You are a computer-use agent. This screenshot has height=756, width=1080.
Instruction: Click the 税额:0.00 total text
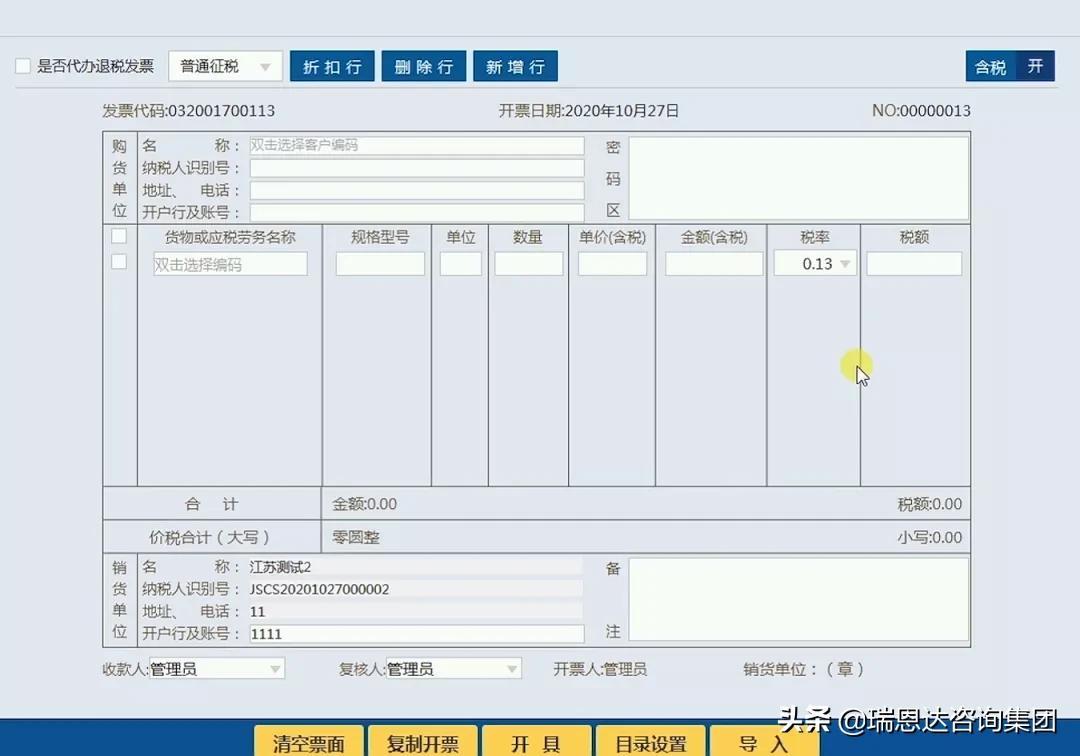point(930,504)
